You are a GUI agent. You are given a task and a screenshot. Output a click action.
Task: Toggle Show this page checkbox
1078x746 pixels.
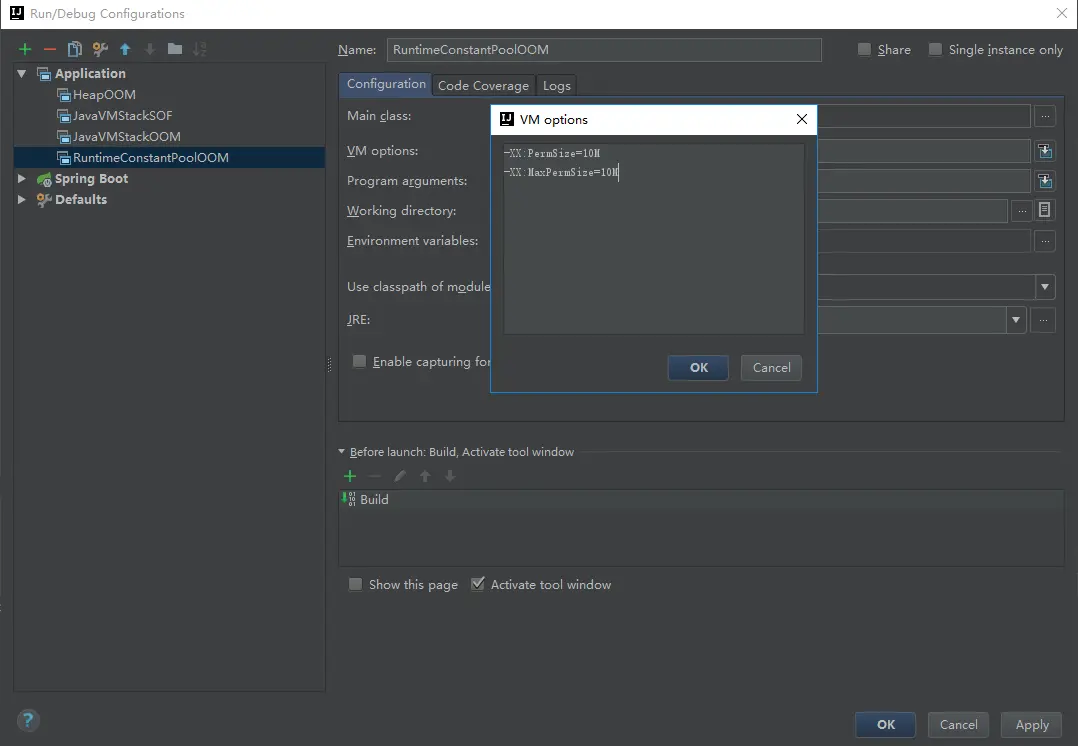click(x=355, y=584)
